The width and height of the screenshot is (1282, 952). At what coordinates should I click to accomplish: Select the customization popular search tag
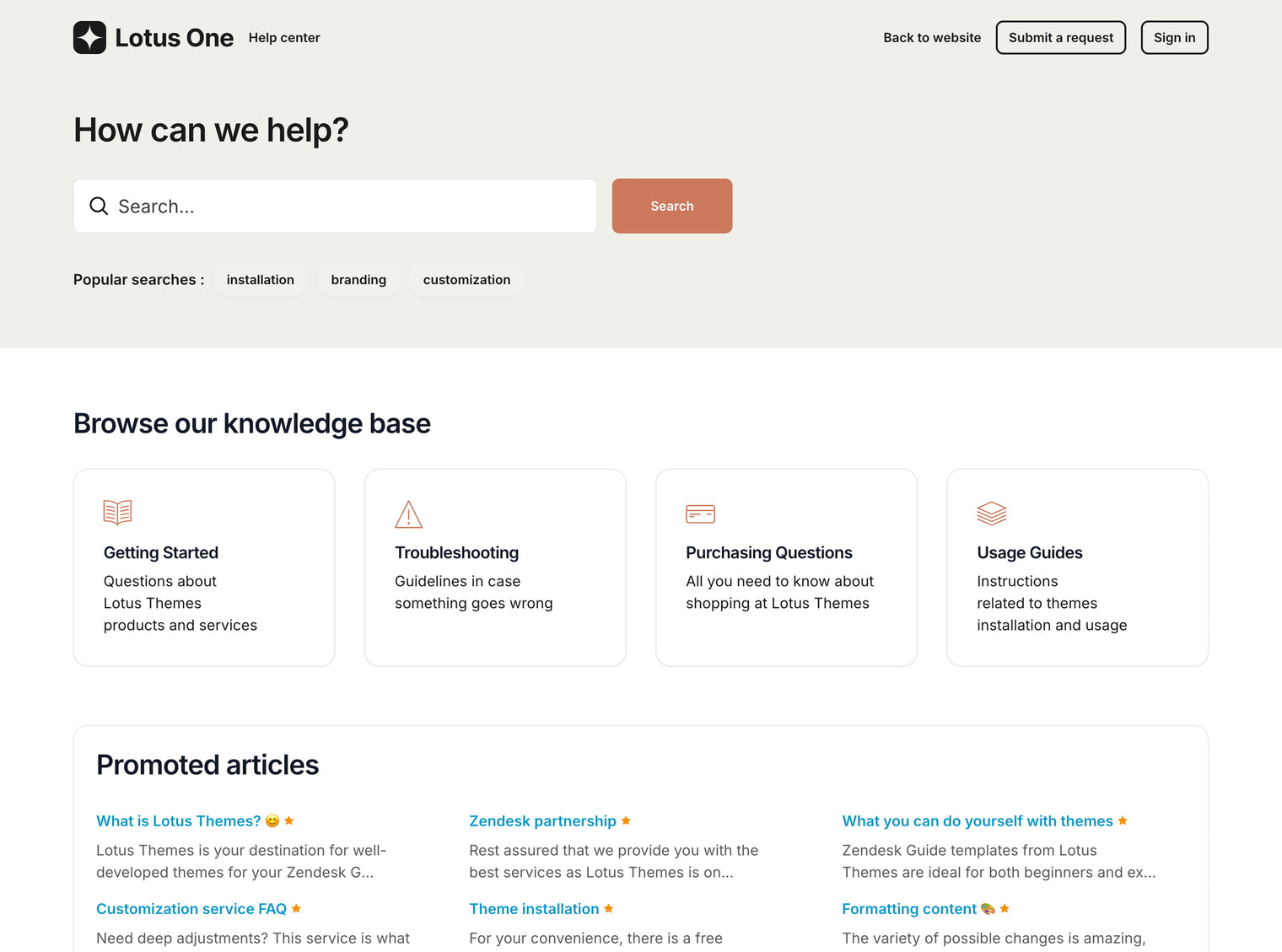click(x=466, y=280)
